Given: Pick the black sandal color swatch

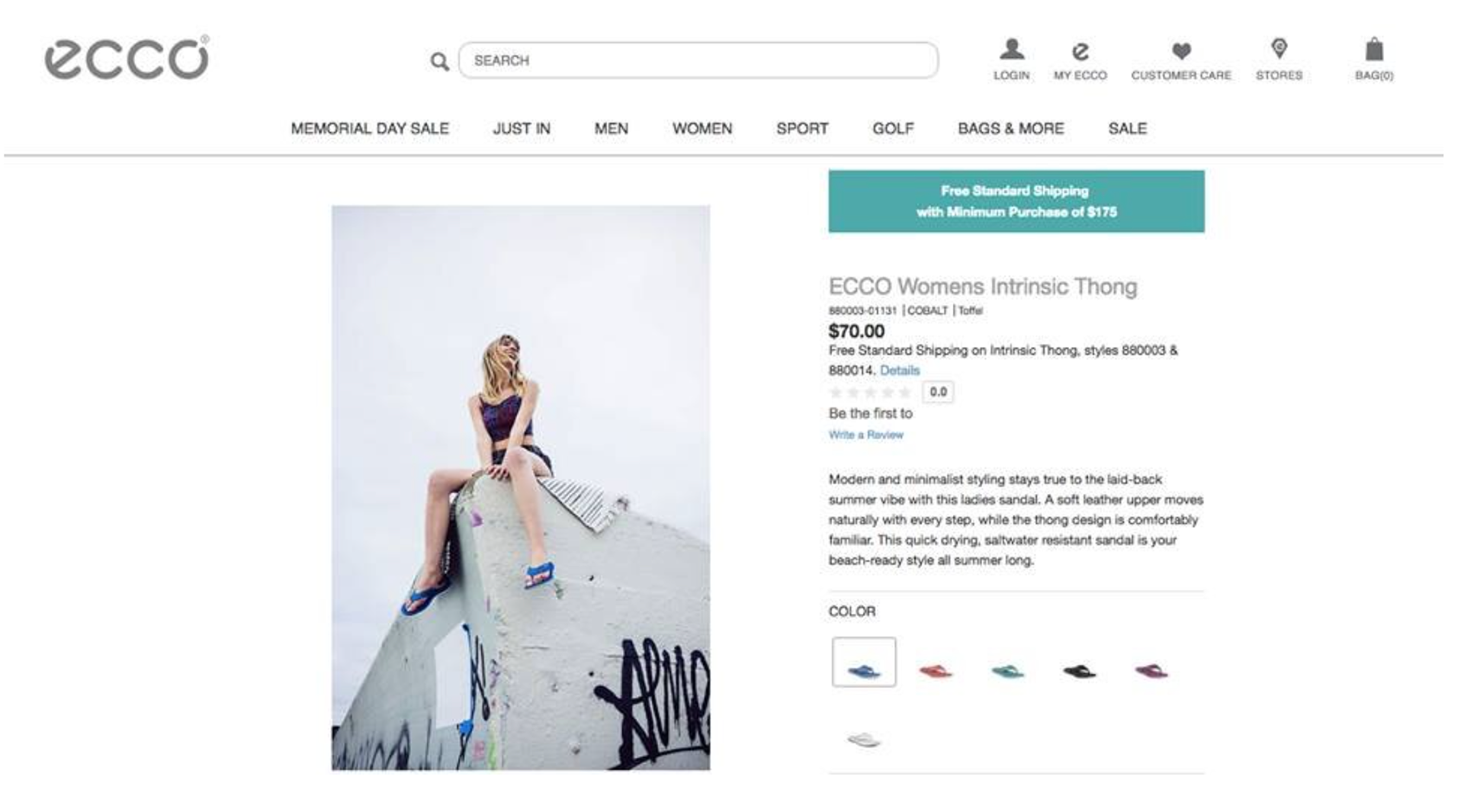Looking at the screenshot, I should [1079, 671].
